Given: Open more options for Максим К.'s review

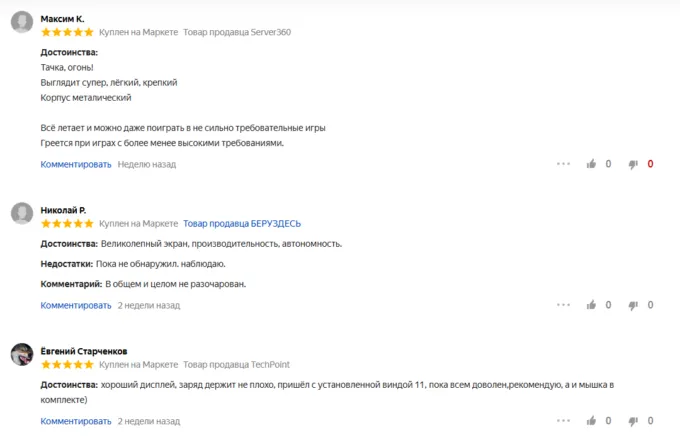Looking at the screenshot, I should tap(563, 164).
